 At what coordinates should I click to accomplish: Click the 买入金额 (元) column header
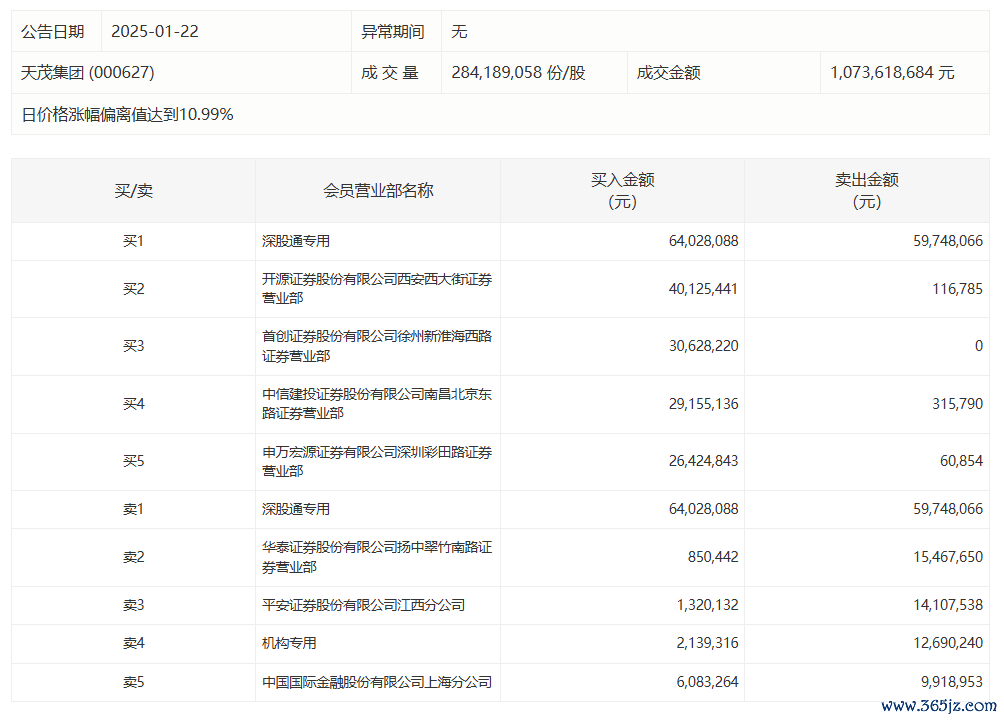tap(622, 190)
